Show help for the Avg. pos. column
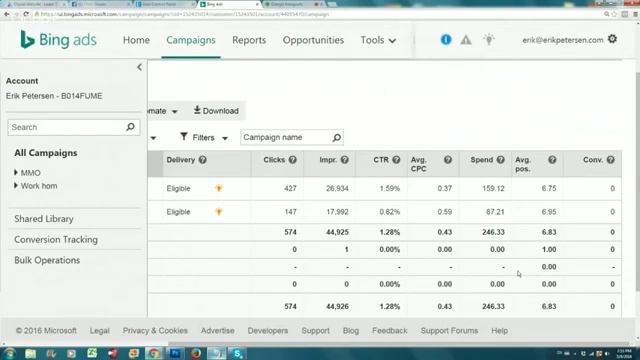The image size is (640, 360). click(x=552, y=160)
